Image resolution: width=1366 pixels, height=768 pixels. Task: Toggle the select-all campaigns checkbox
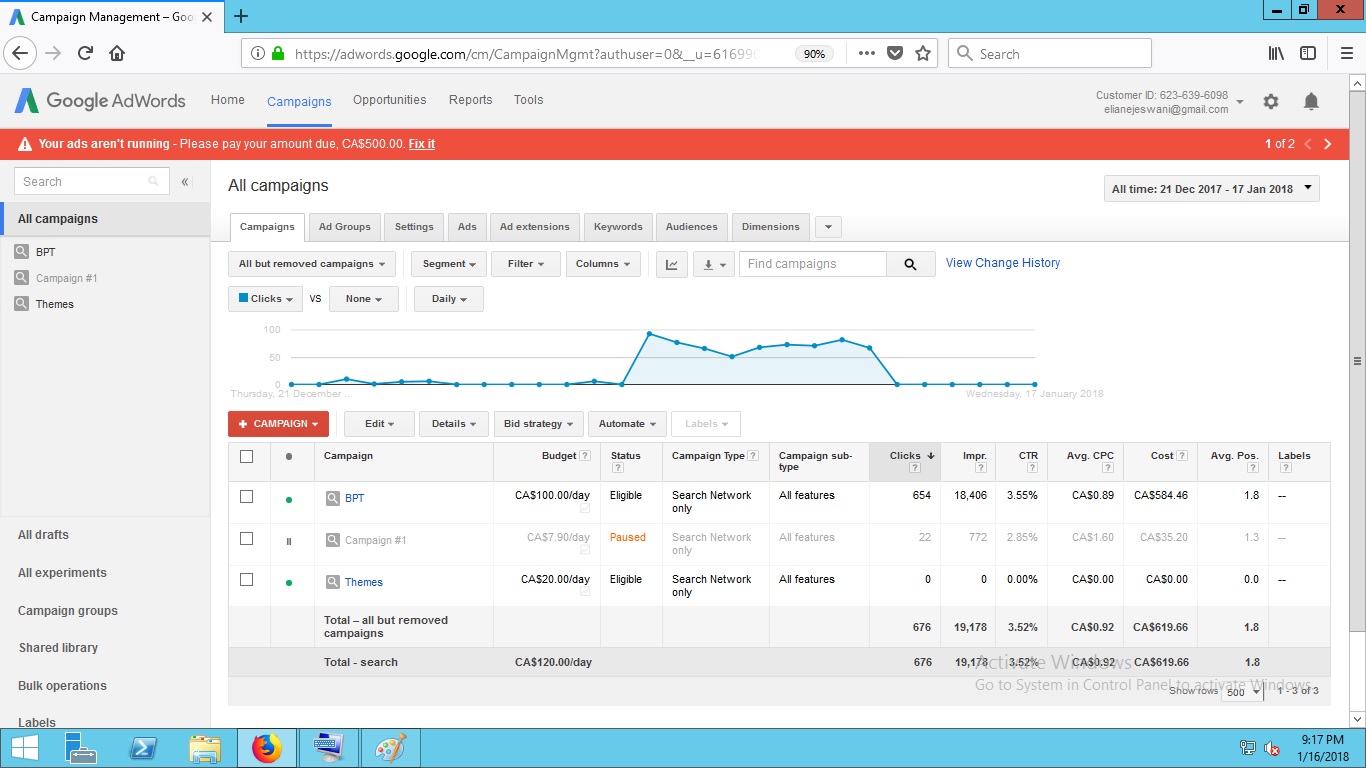[247, 456]
